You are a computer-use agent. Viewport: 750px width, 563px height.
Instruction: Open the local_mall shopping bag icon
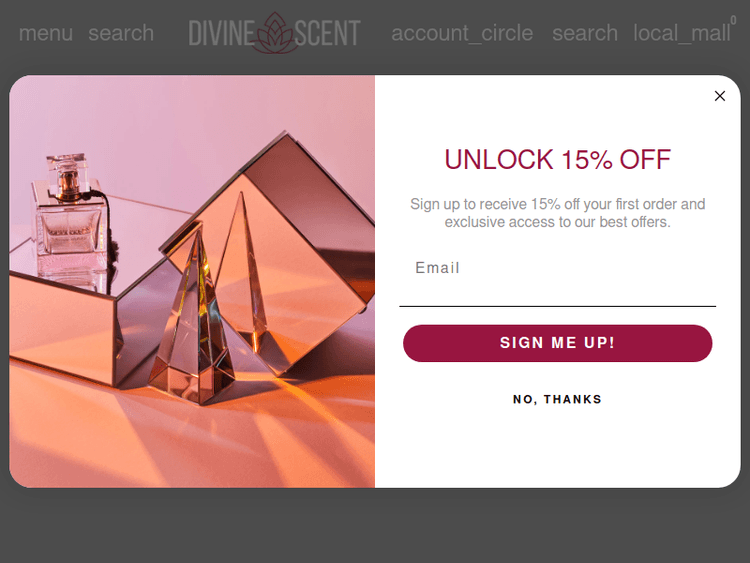click(682, 33)
